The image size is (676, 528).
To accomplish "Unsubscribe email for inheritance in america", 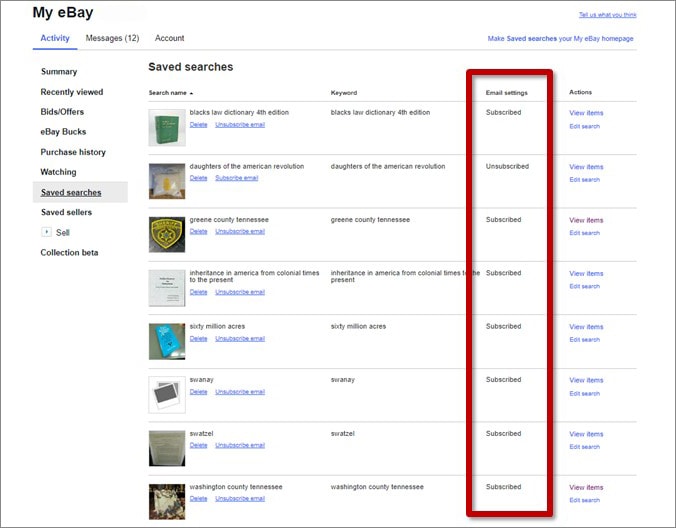I will pyautogui.click(x=240, y=292).
